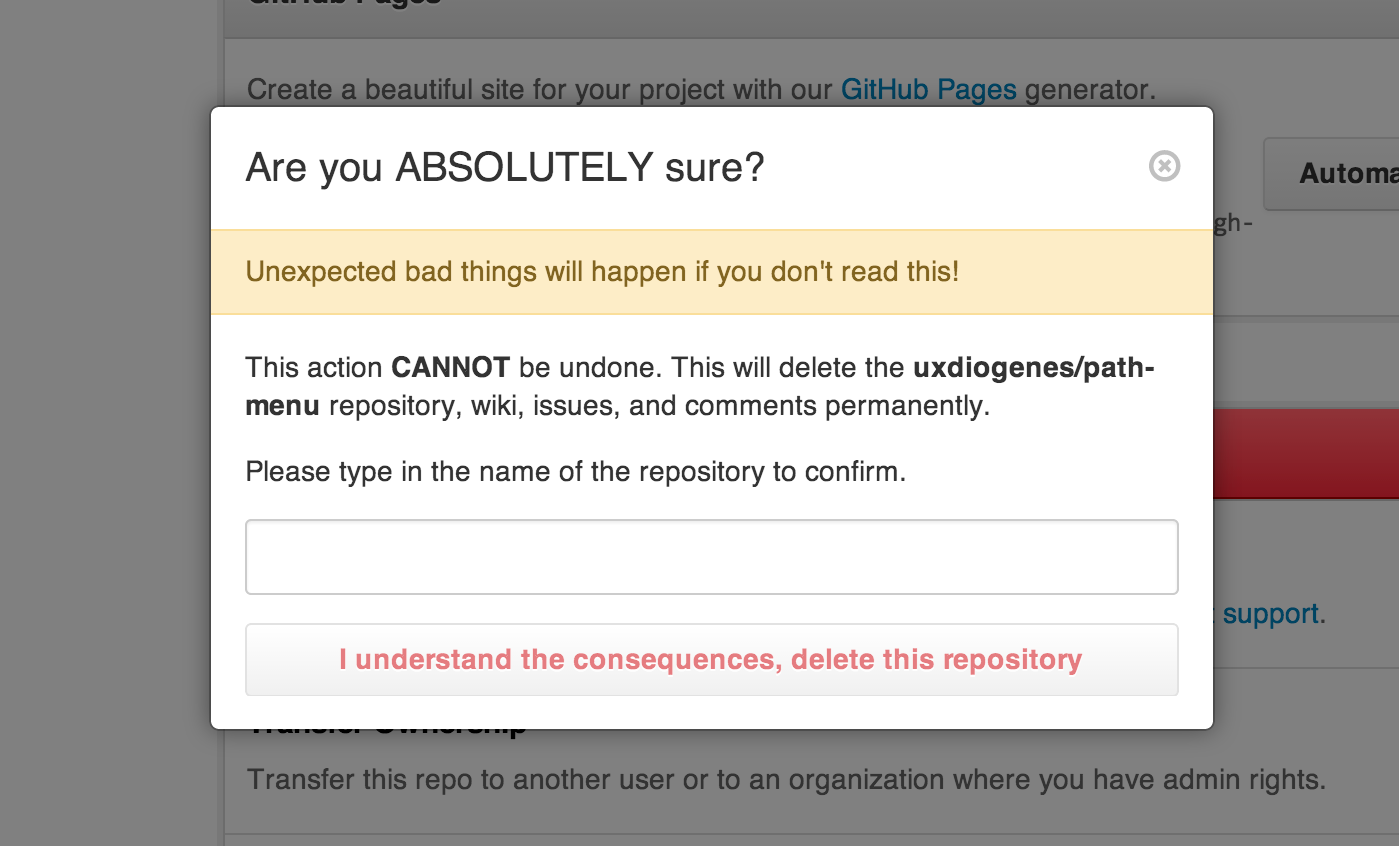
Task: Click the repository name confirmation field
Action: (710, 556)
